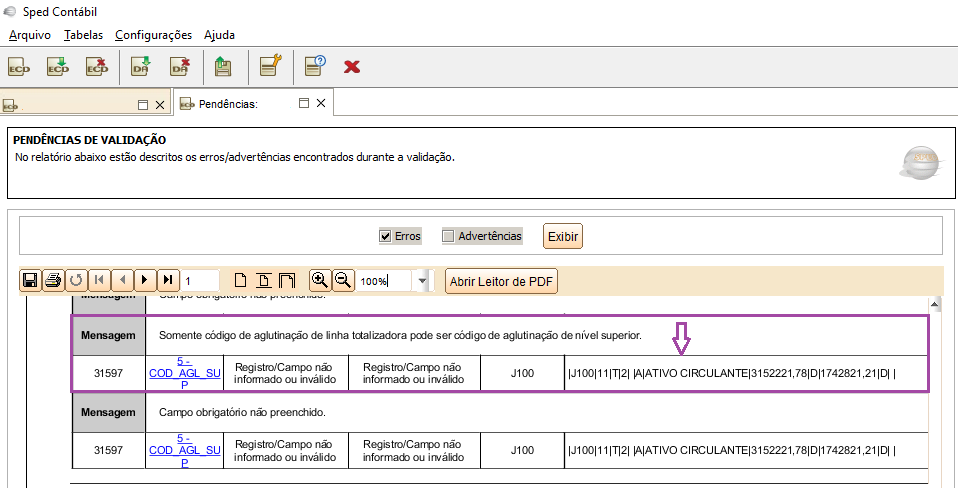This screenshot has height=488, width=958.
Task: Close the Pendências tab
Action: [321, 103]
